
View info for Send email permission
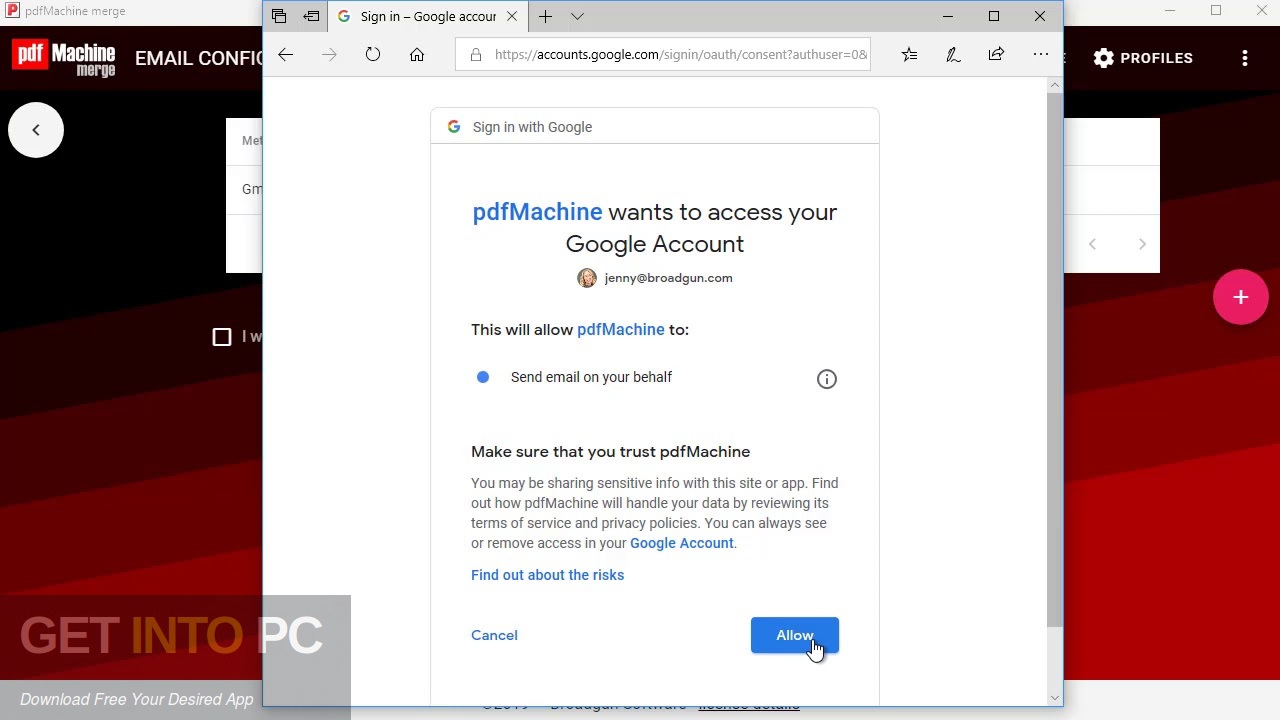(x=827, y=379)
